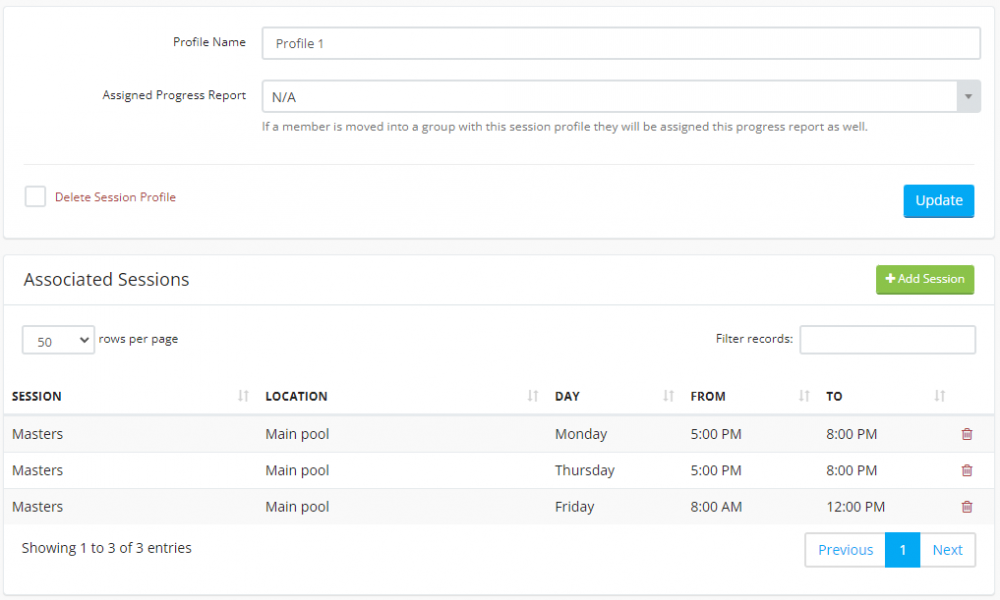This screenshot has height=600, width=1000.
Task: Click the Filter records input box
Action: (x=887, y=340)
